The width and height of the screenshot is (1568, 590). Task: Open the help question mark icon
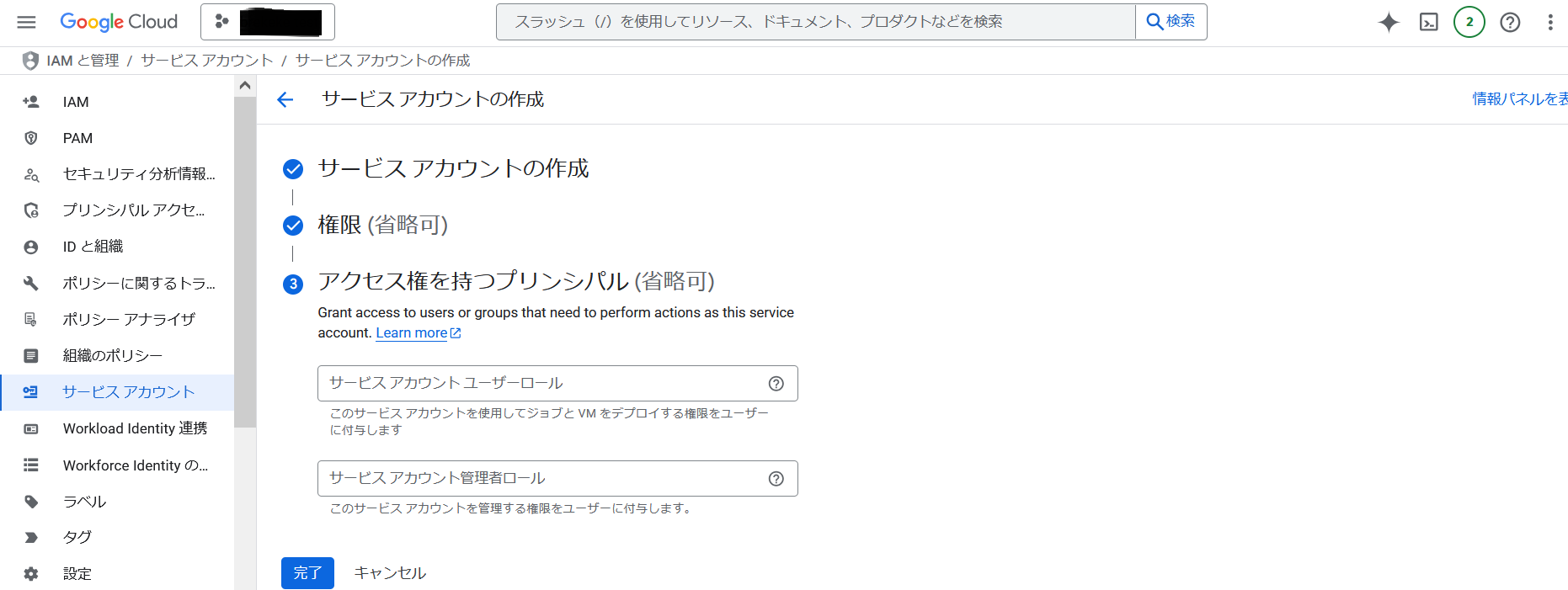click(x=1510, y=22)
